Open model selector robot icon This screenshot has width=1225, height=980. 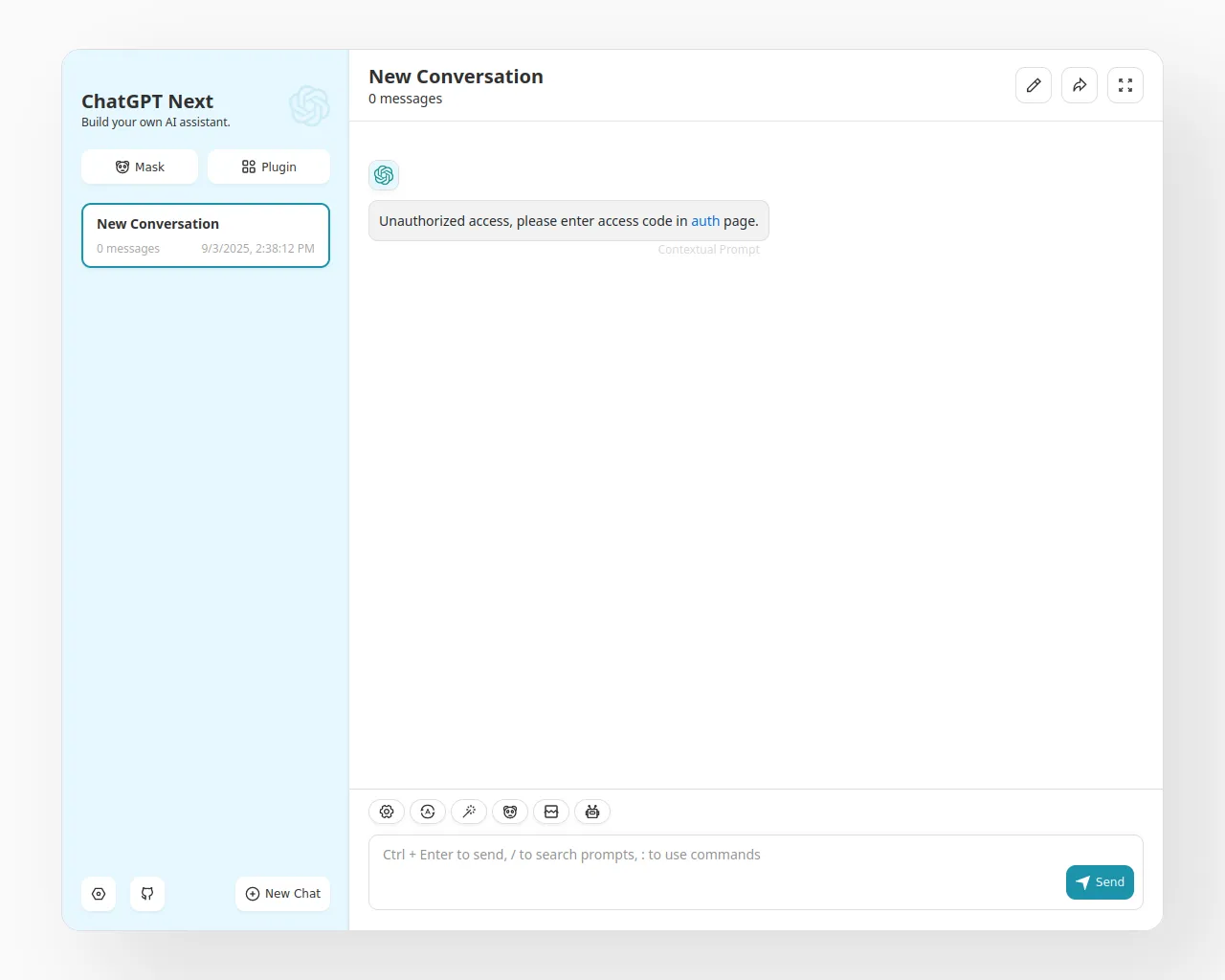[592, 812]
